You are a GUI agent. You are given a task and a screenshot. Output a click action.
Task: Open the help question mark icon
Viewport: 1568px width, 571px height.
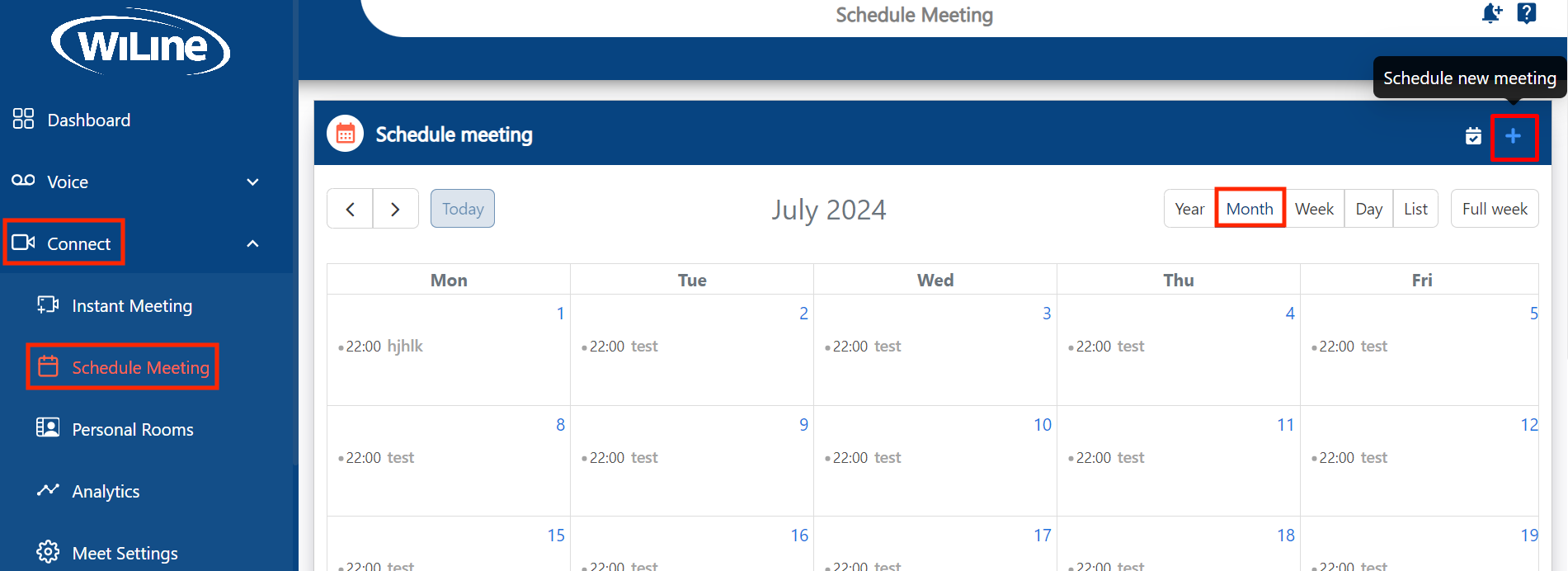point(1526,13)
